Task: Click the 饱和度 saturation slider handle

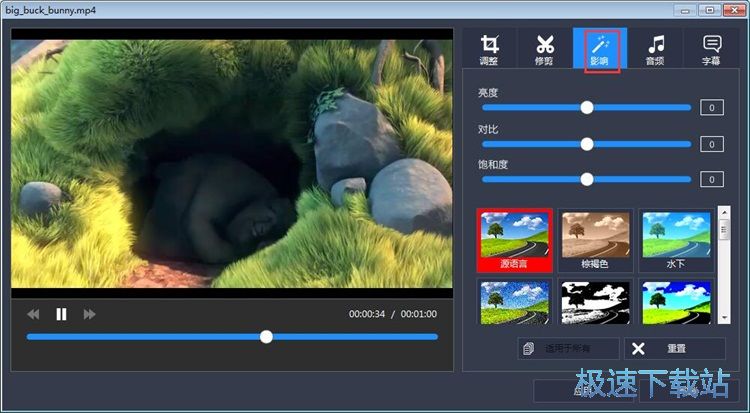Action: [587, 179]
